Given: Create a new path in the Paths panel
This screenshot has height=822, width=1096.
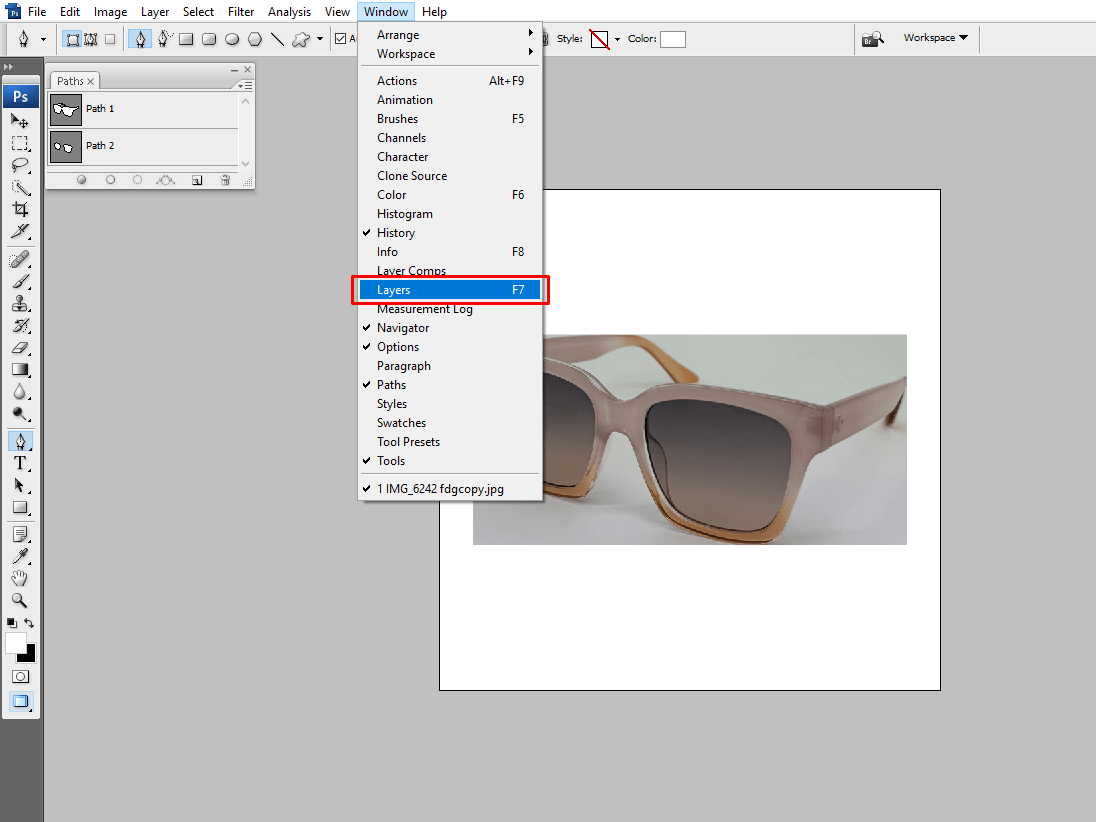Looking at the screenshot, I should coord(196,179).
